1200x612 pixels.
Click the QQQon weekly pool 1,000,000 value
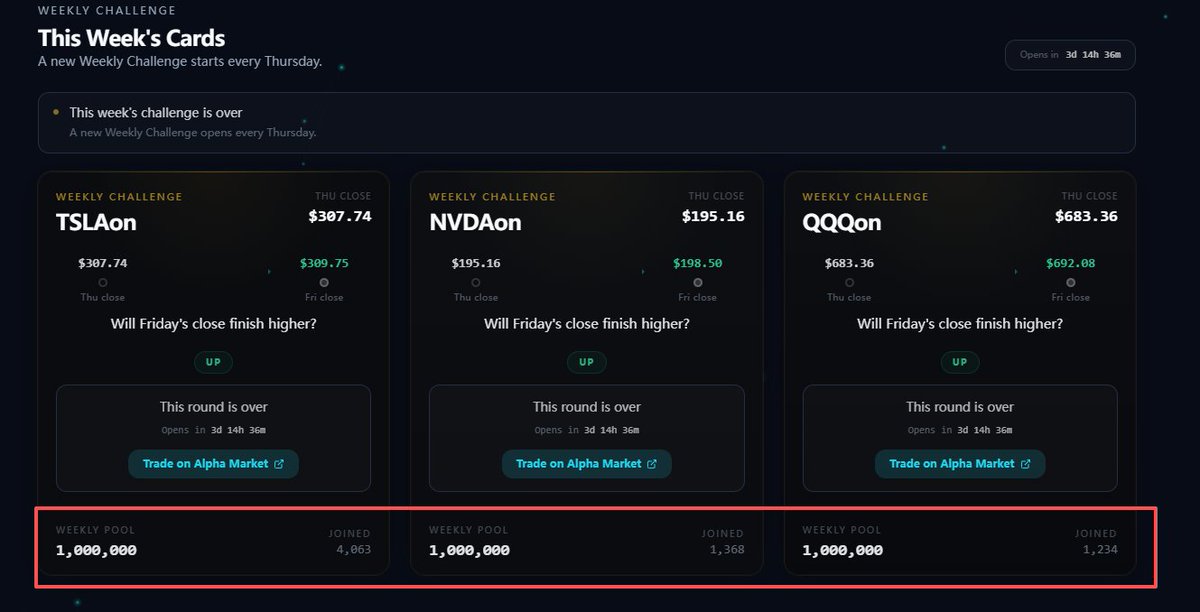[842, 550]
